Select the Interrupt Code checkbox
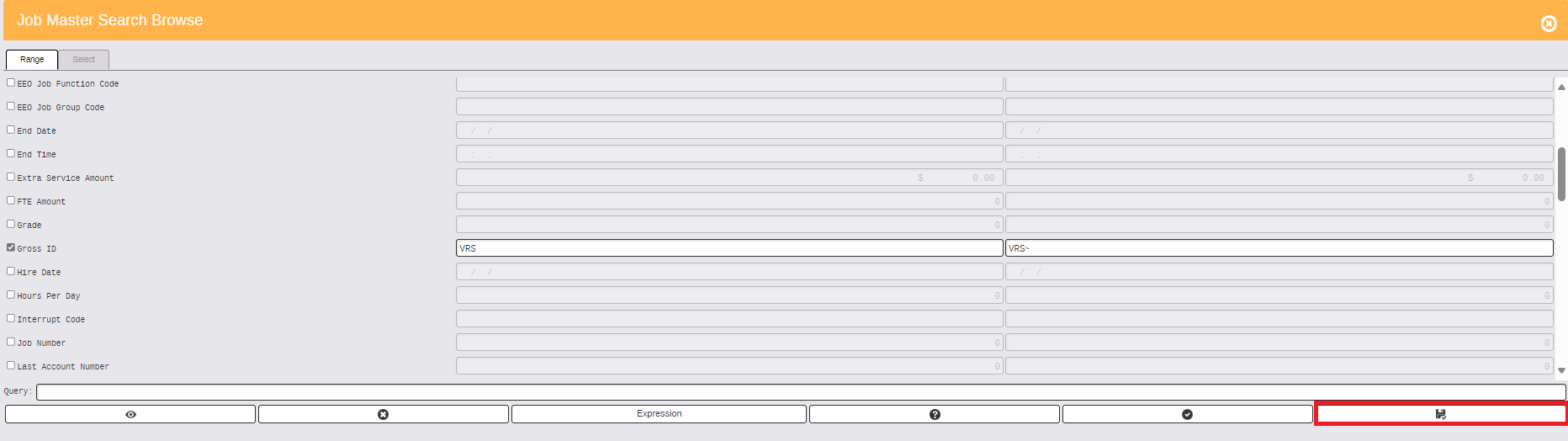The height and width of the screenshot is (441, 1568). tap(11, 318)
